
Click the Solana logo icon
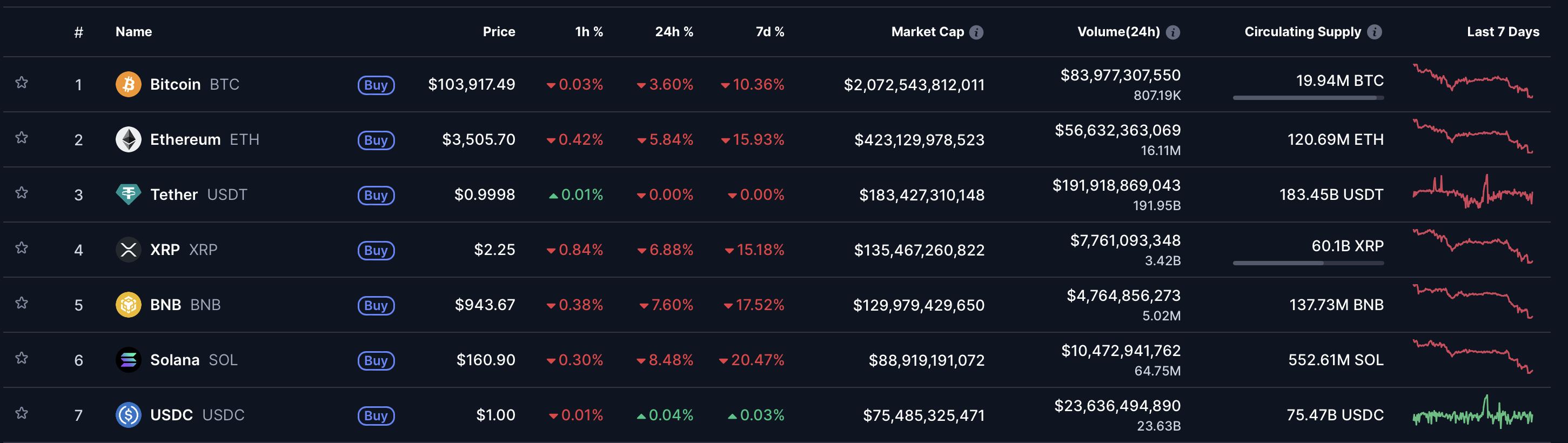(129, 360)
